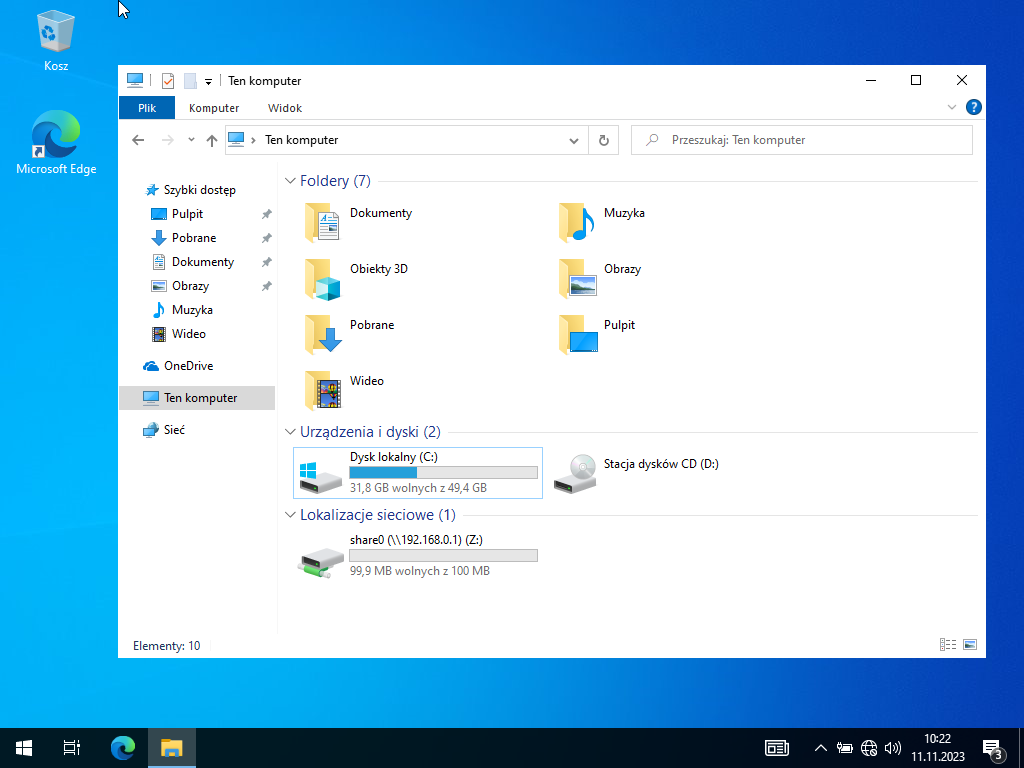
Task: Open the address bar history dropdown
Action: click(574, 141)
